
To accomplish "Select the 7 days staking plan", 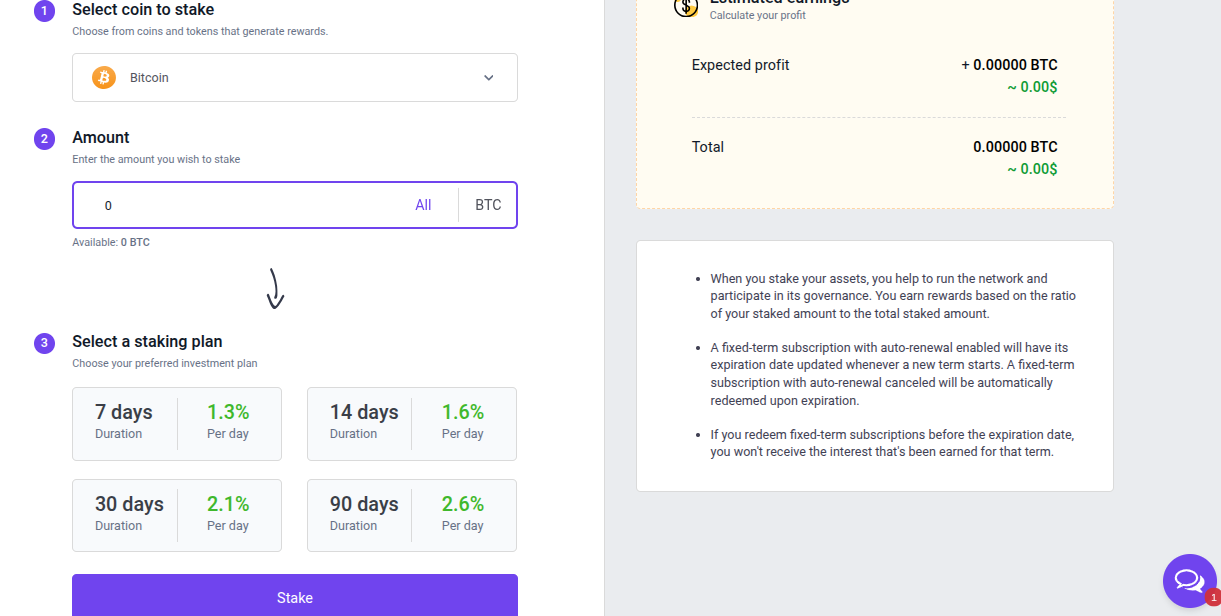I will point(177,424).
